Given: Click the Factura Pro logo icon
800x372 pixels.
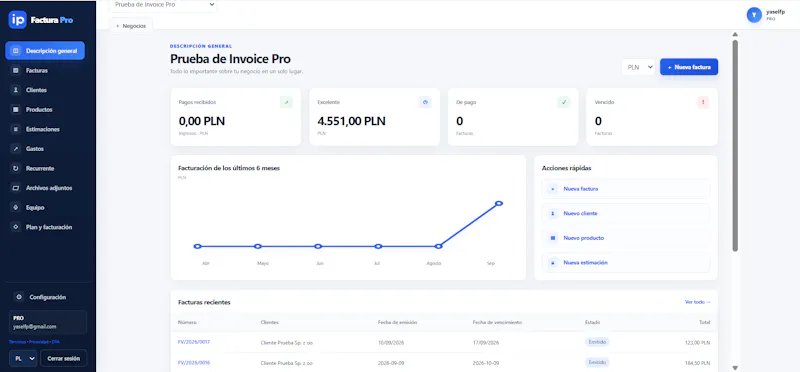Looking at the screenshot, I should tap(17, 20).
